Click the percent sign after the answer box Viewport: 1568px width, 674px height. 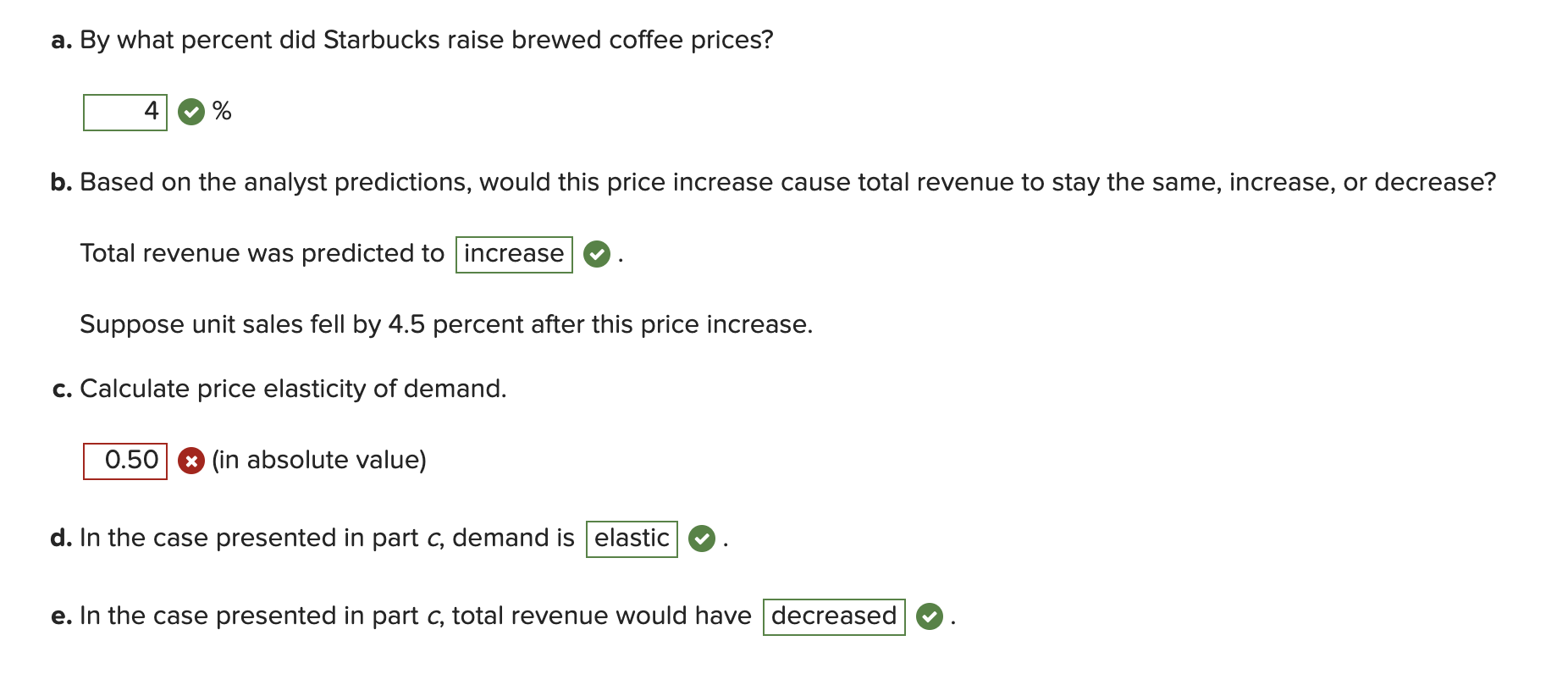tap(222, 110)
